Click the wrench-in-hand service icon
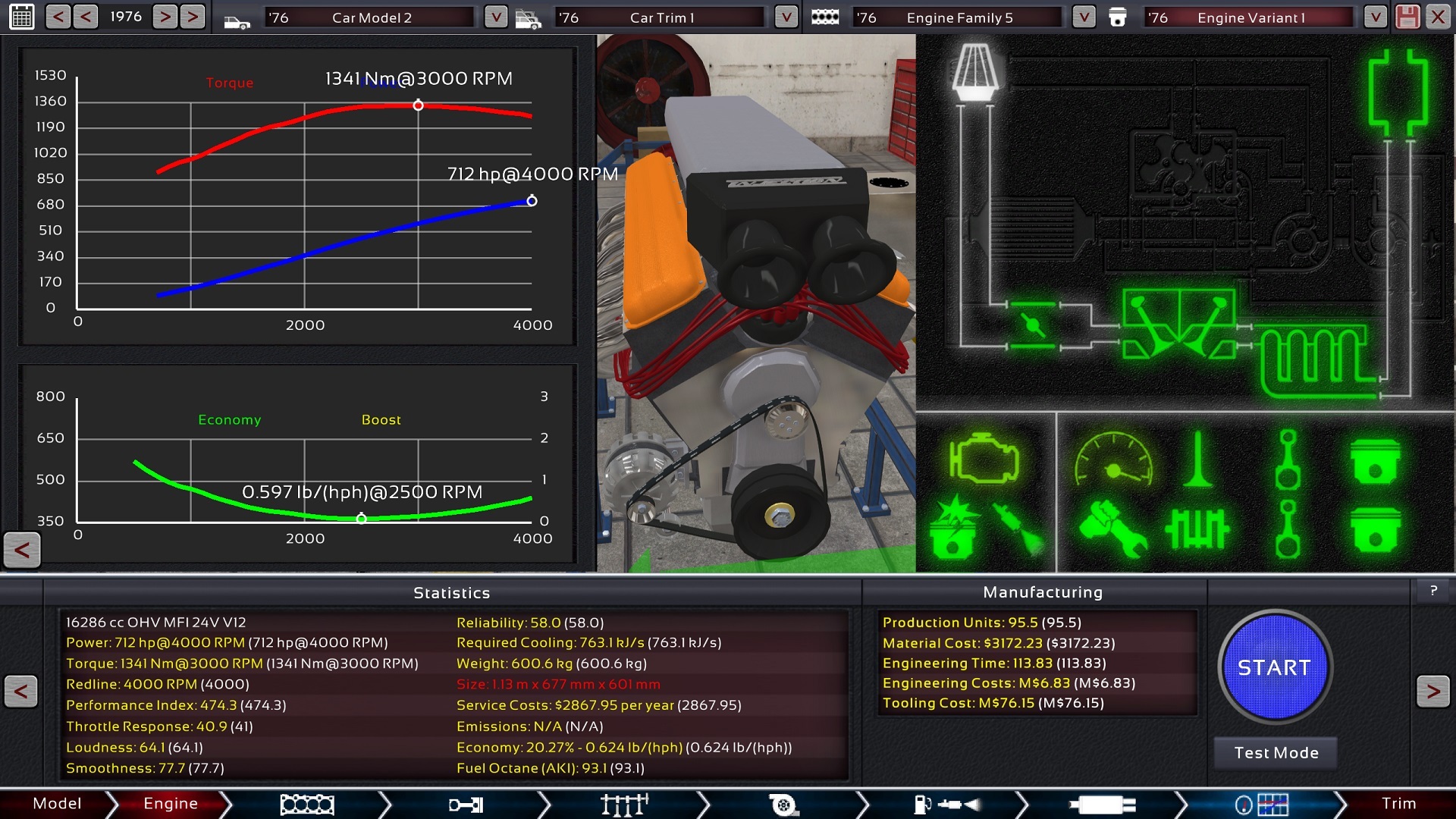This screenshot has height=819, width=1456. [x=1112, y=529]
